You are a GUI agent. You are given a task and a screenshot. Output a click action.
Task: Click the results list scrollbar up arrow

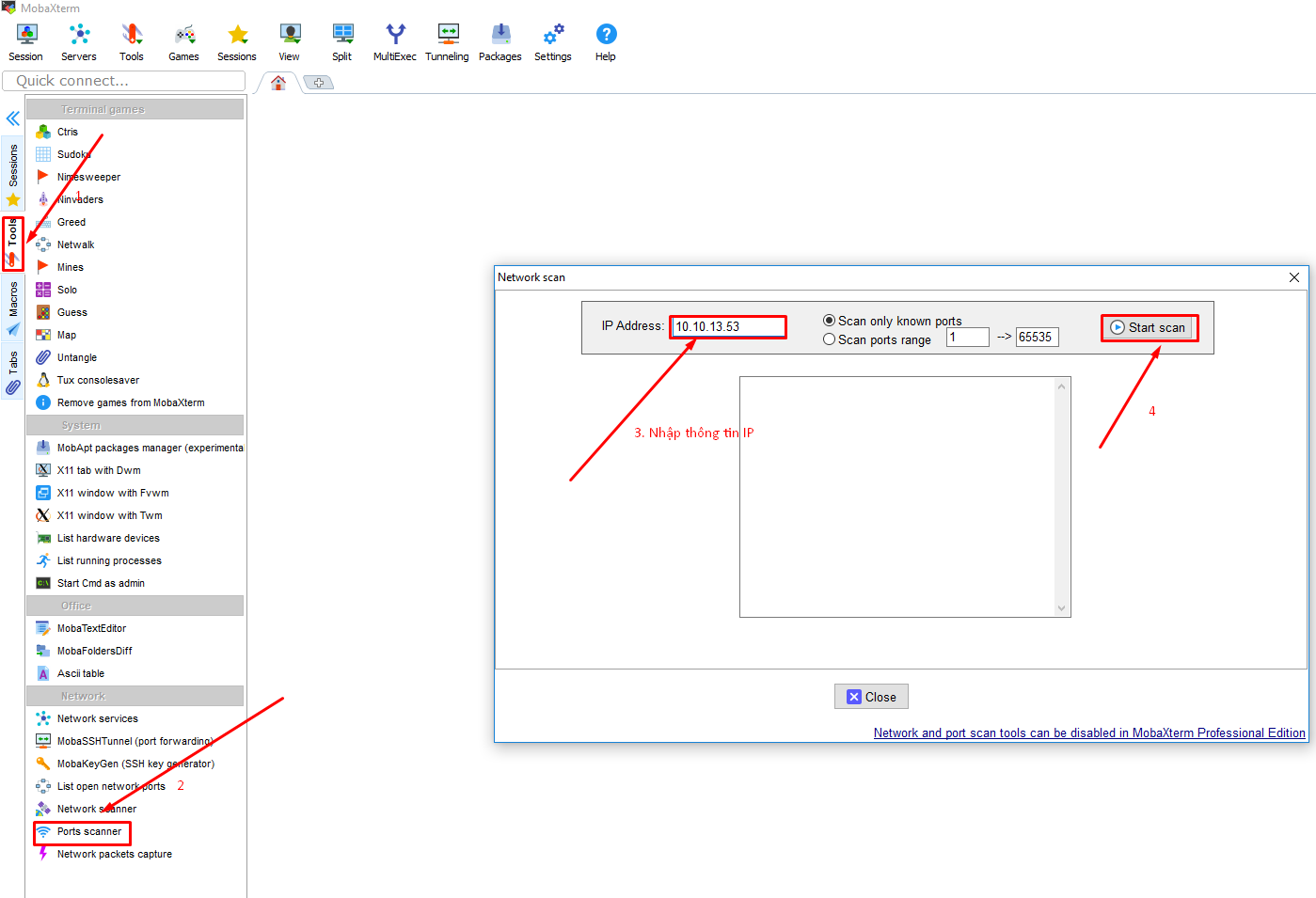(x=1061, y=386)
